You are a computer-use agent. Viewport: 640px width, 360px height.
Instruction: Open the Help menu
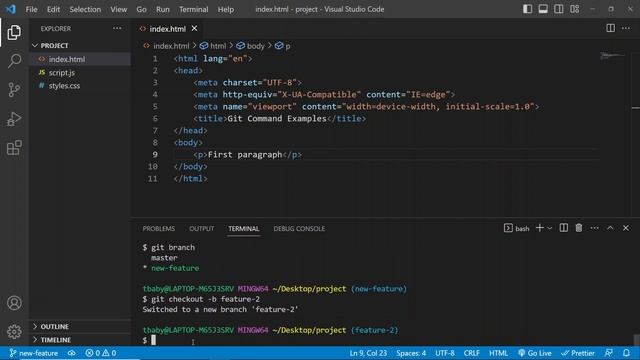[225, 9]
